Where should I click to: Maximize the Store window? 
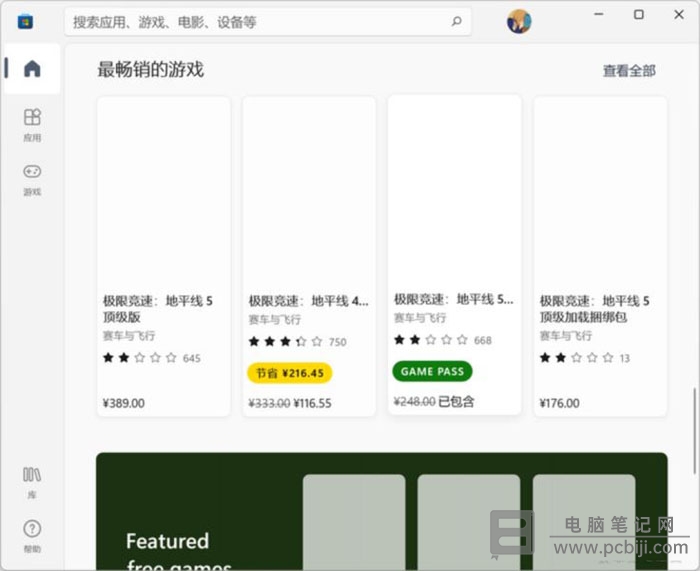(639, 14)
